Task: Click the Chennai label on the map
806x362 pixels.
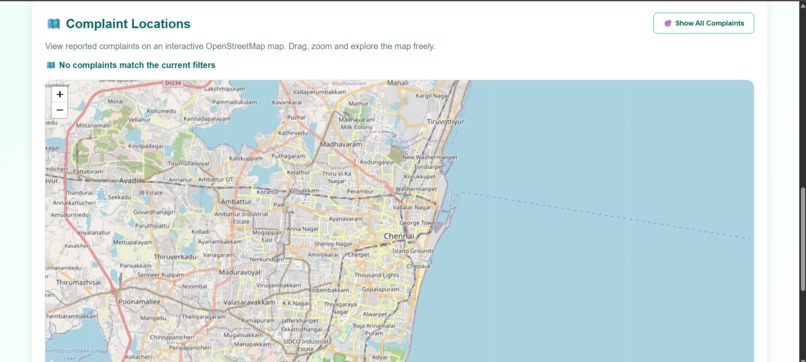Action: pos(398,236)
